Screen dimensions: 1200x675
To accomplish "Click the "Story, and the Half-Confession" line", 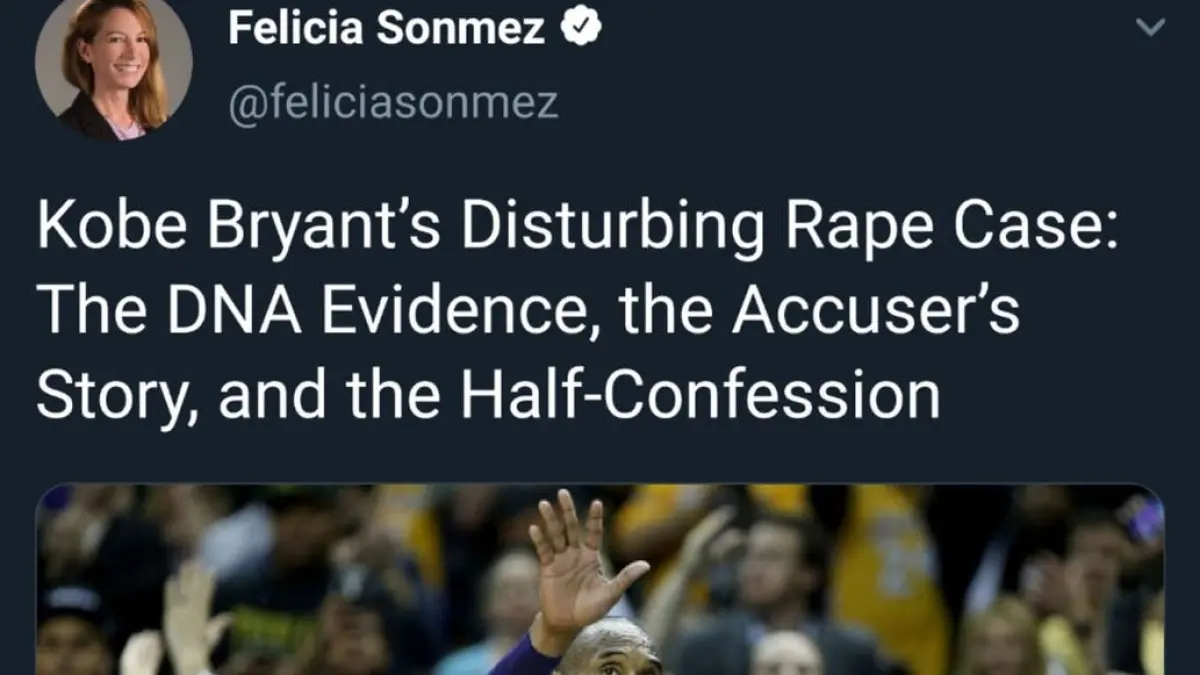I will [488, 395].
